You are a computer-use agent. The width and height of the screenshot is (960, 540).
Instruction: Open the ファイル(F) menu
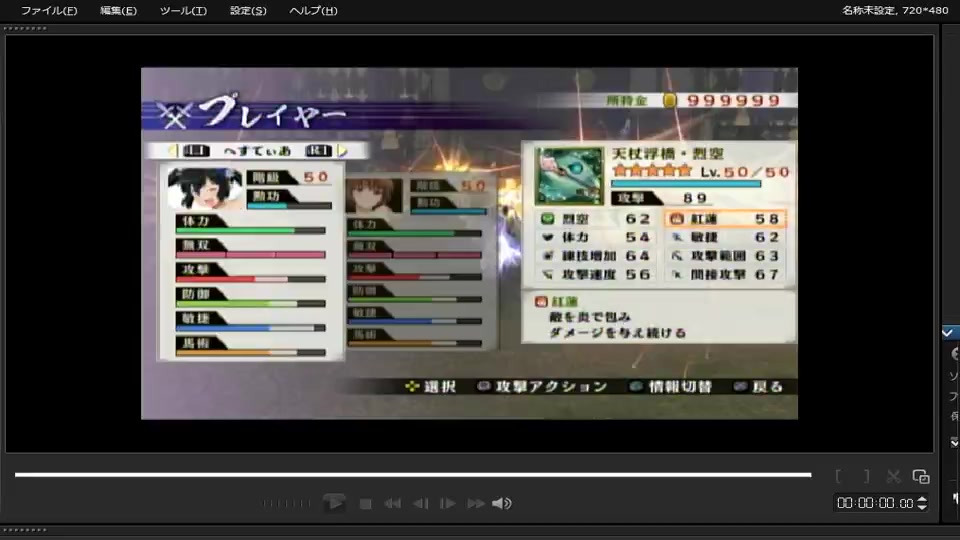(49, 10)
